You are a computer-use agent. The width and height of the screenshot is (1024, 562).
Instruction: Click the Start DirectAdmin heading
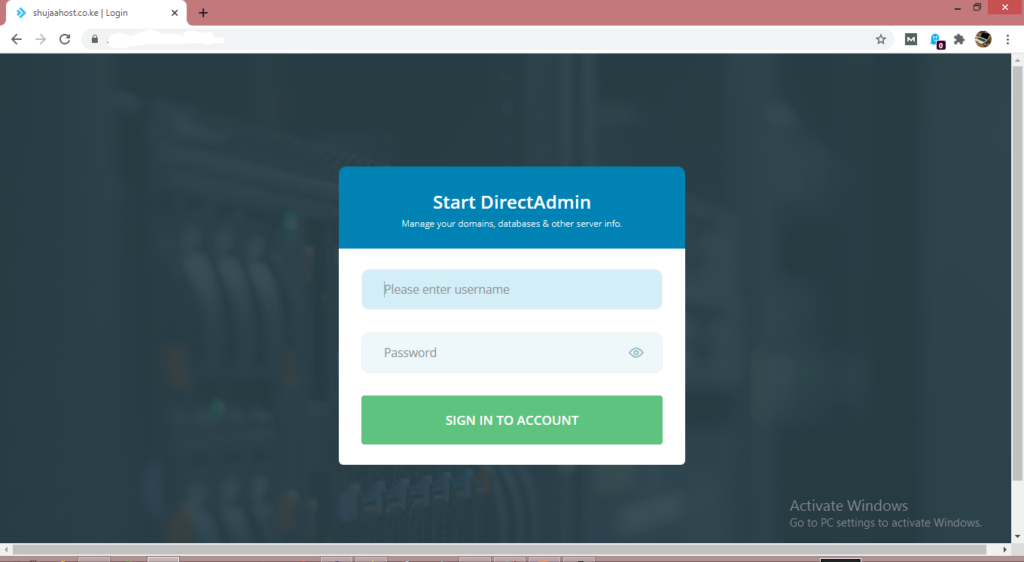point(511,202)
